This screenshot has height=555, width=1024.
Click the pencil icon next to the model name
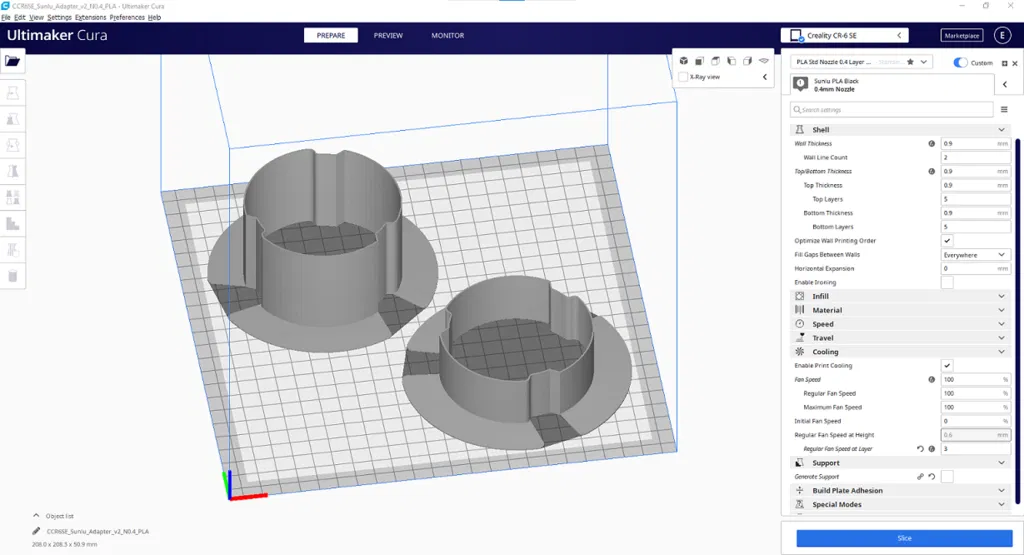(x=37, y=531)
